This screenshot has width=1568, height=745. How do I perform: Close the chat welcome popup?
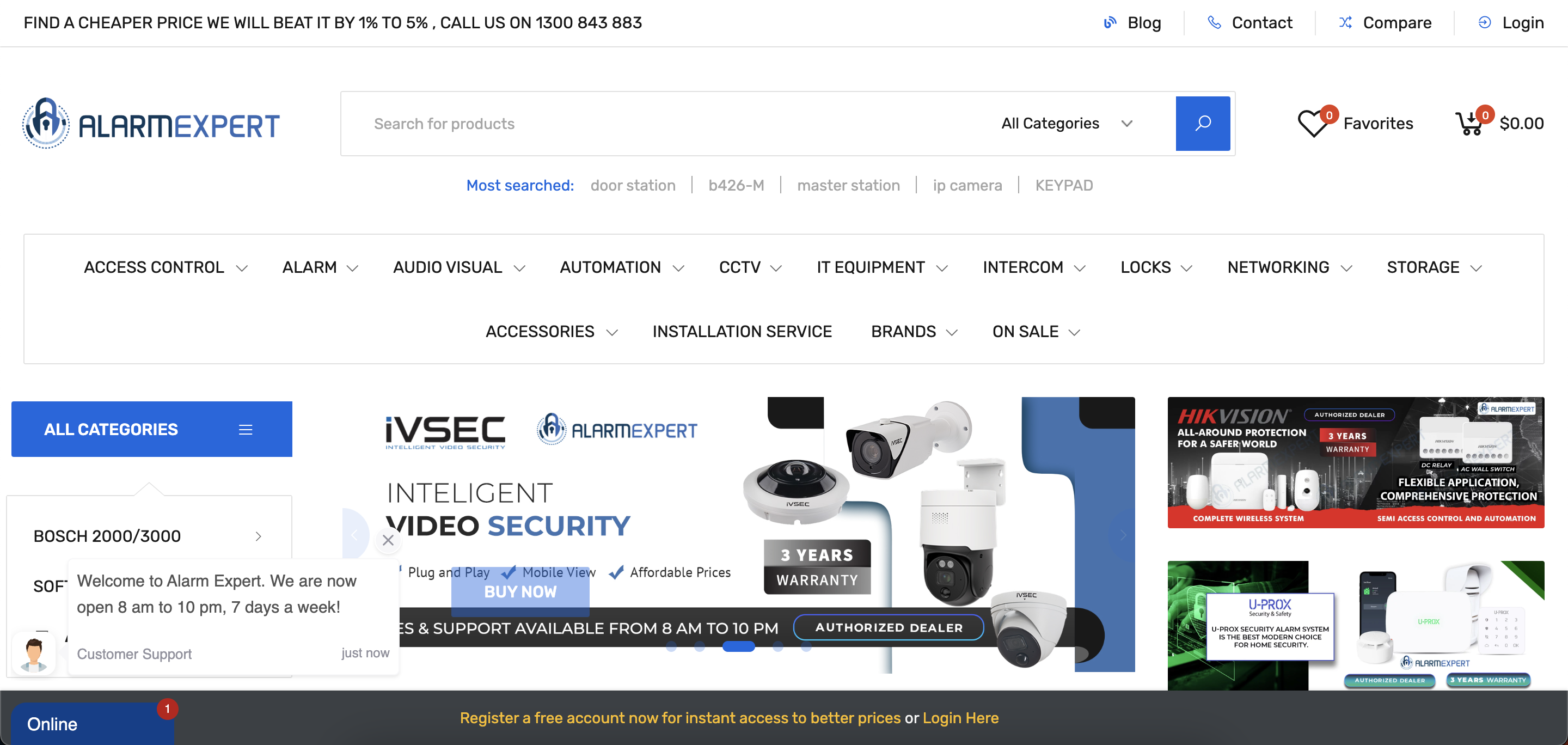coord(388,540)
